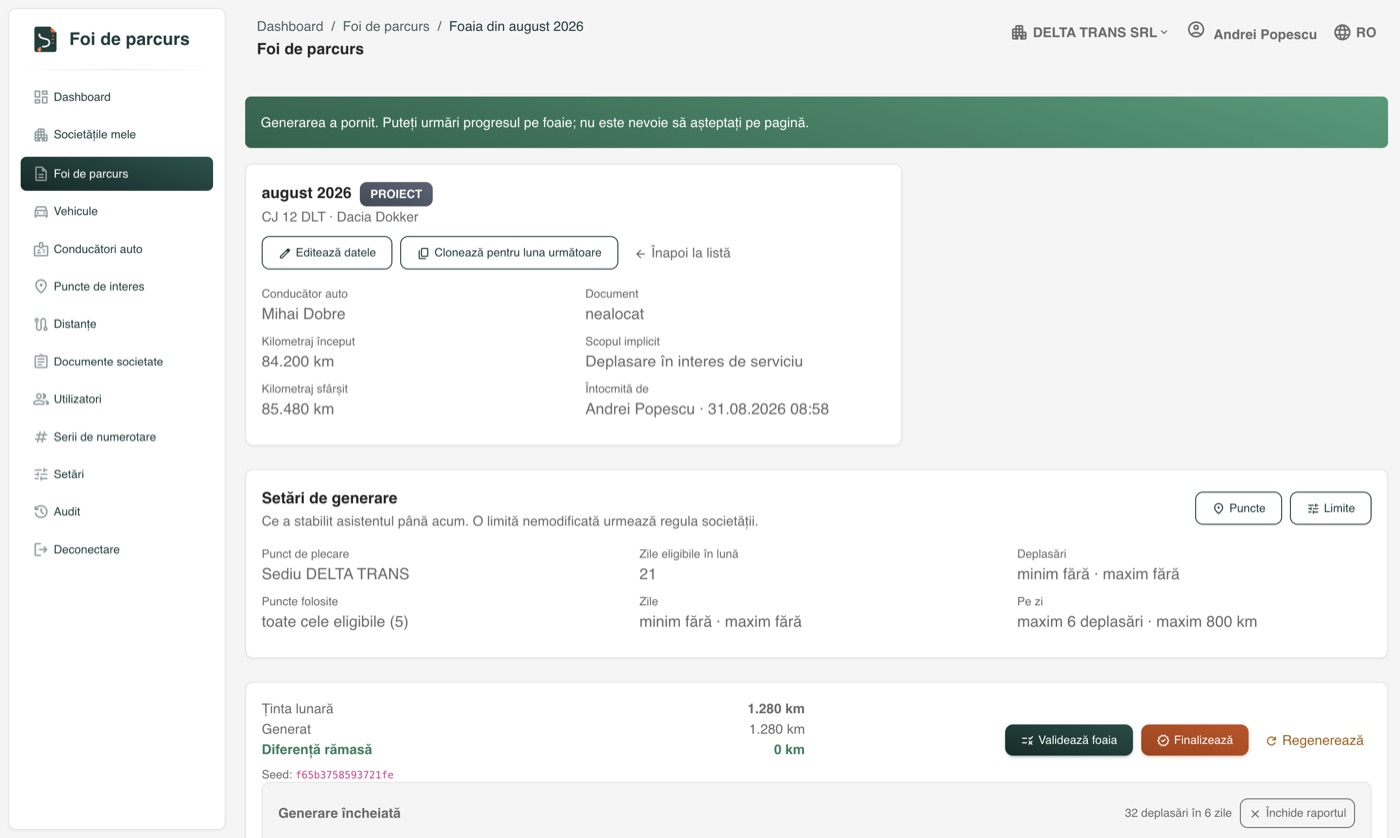Click the Deconectare logout icon

tap(41, 549)
